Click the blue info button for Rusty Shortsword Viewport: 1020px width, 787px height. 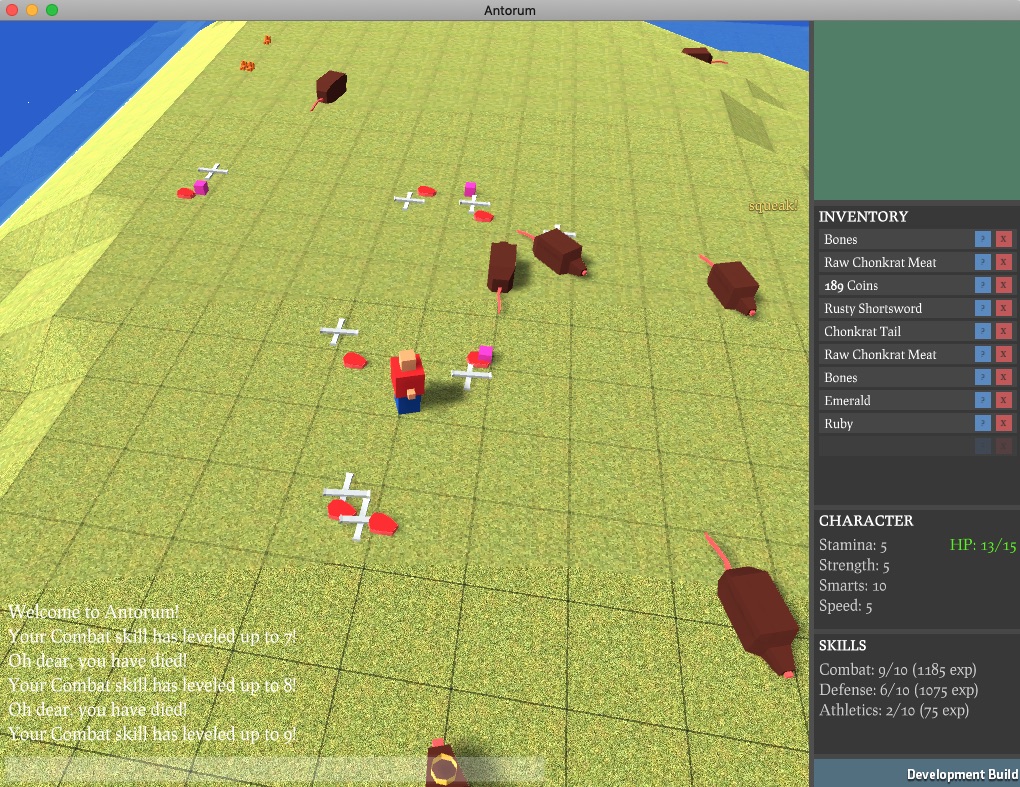pyautogui.click(x=983, y=309)
